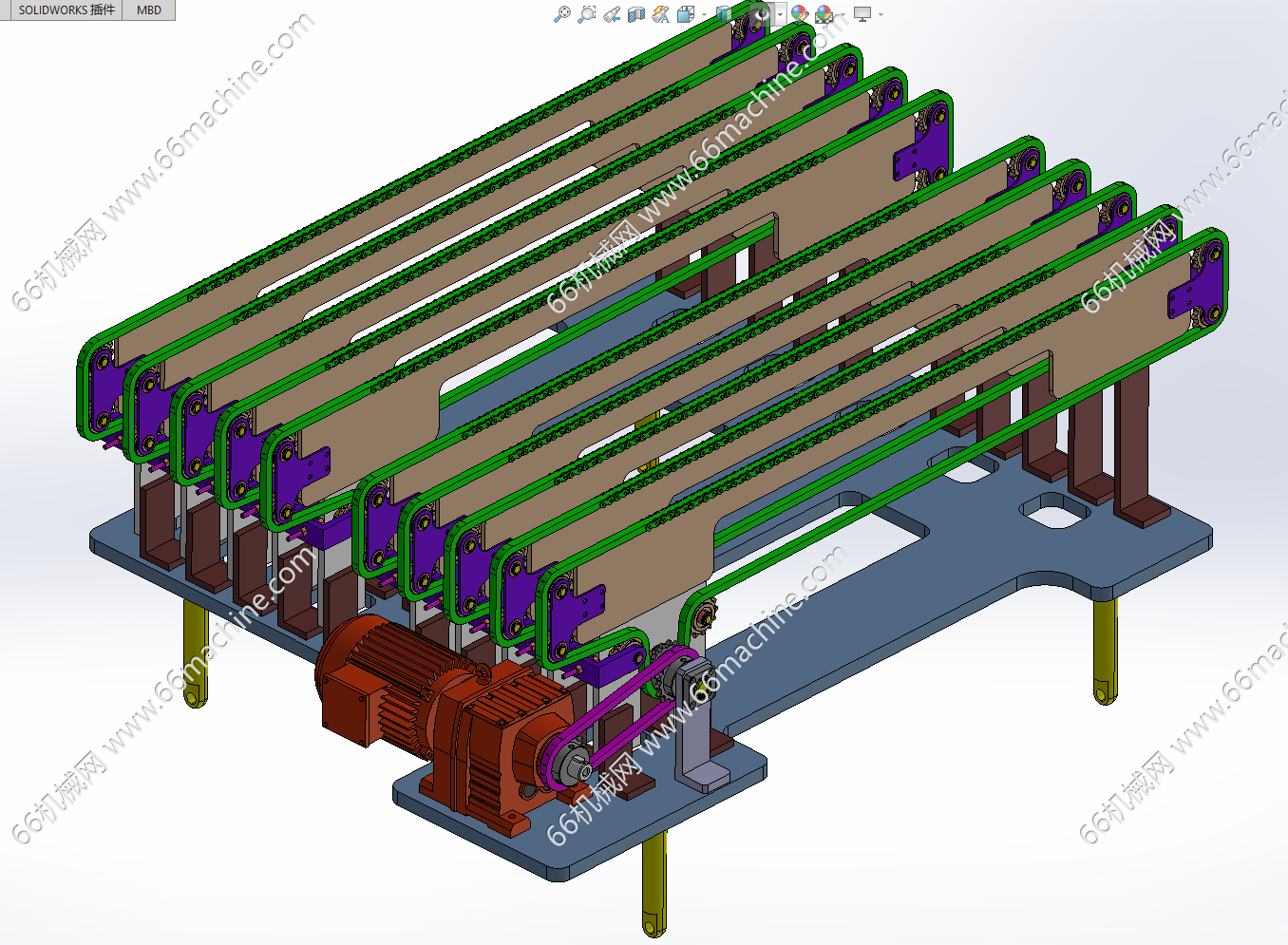
Task: Click the View Orientation cube icon
Action: tap(686, 14)
